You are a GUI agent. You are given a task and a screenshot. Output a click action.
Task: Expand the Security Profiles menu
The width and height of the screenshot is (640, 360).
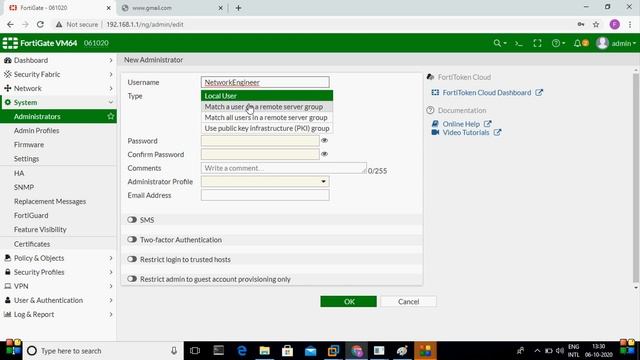click(58, 272)
